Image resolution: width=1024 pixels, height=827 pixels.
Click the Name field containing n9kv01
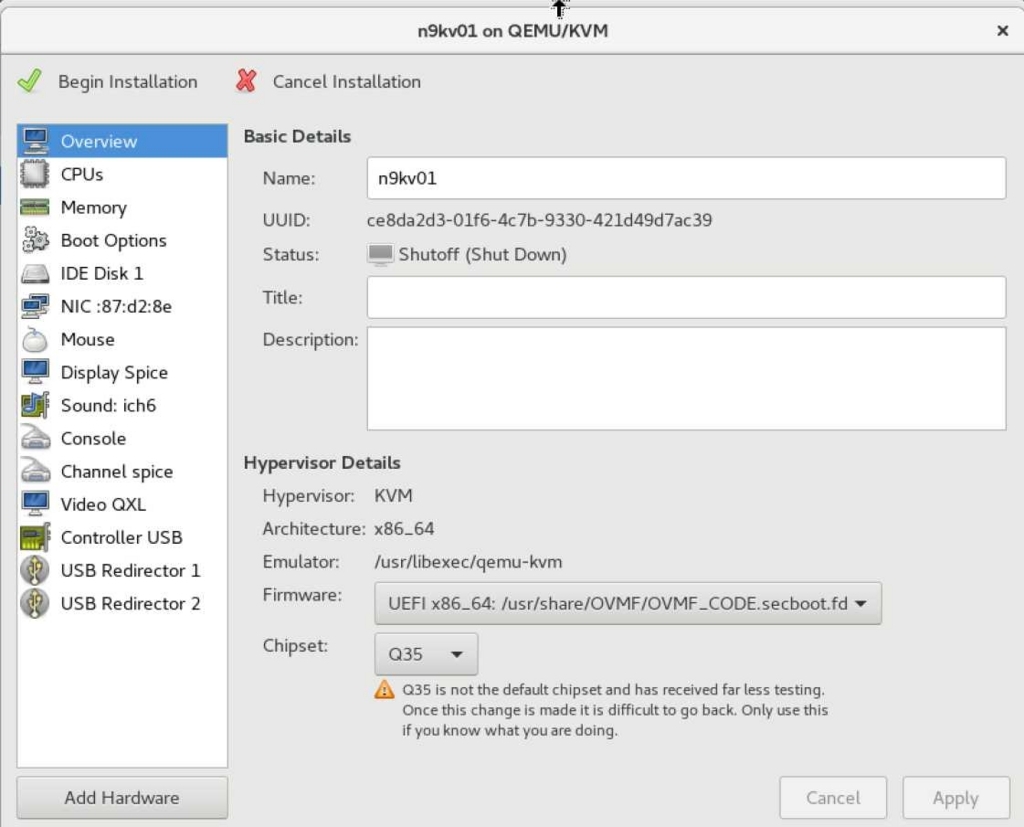[x=686, y=178]
